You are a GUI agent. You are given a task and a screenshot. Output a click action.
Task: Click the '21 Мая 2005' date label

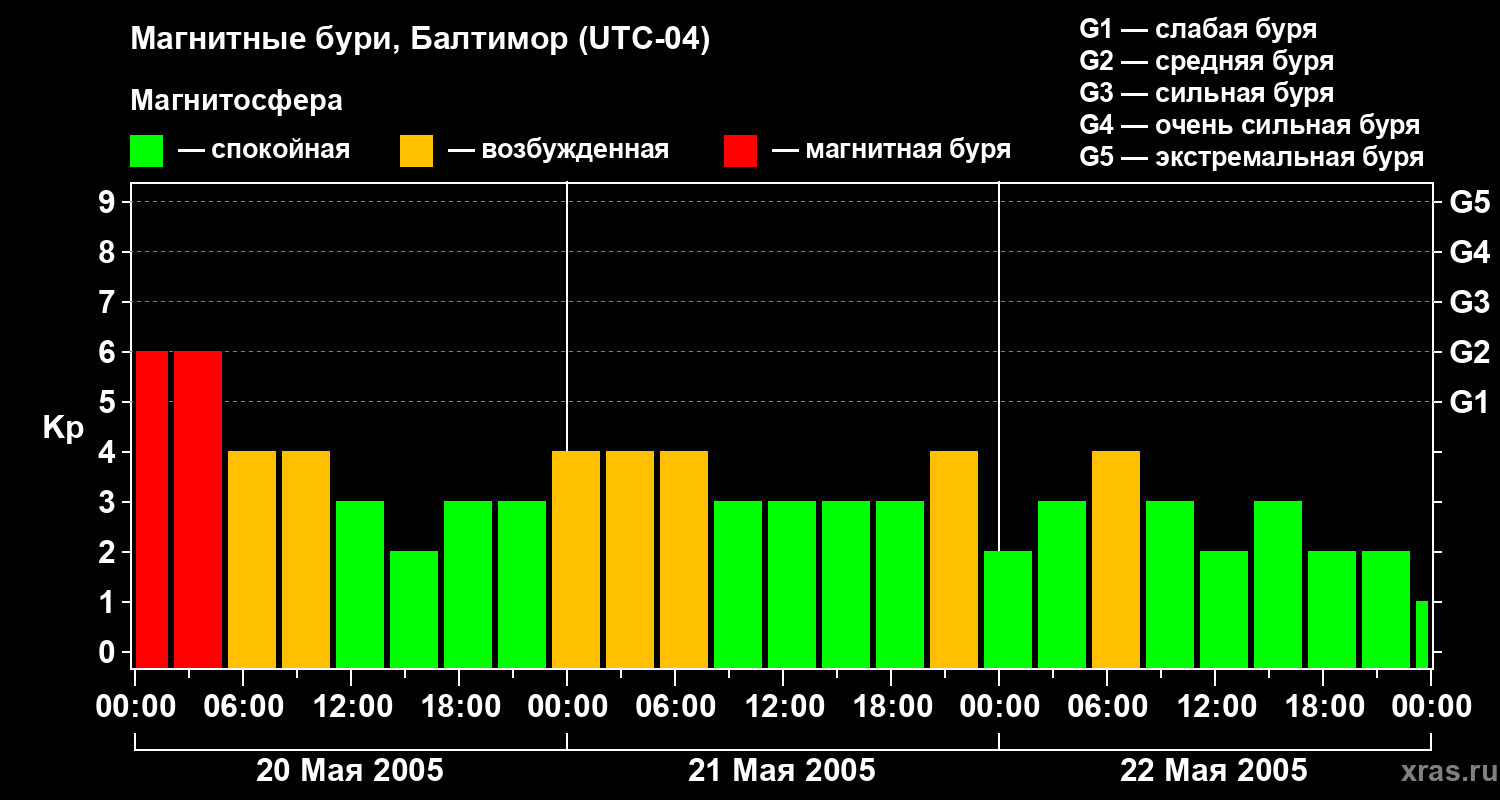click(782, 771)
